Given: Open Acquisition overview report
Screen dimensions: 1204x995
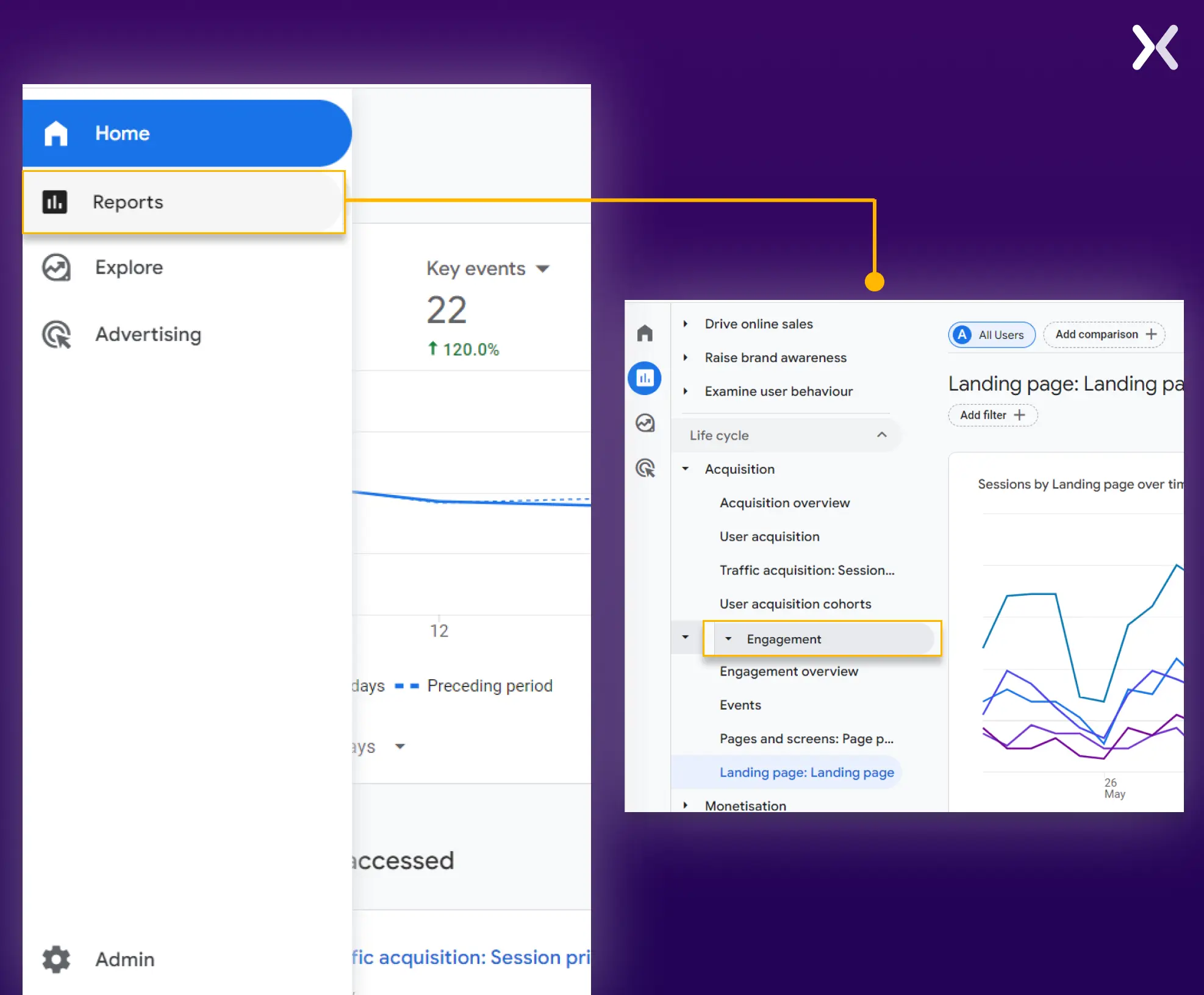Looking at the screenshot, I should click(x=784, y=503).
